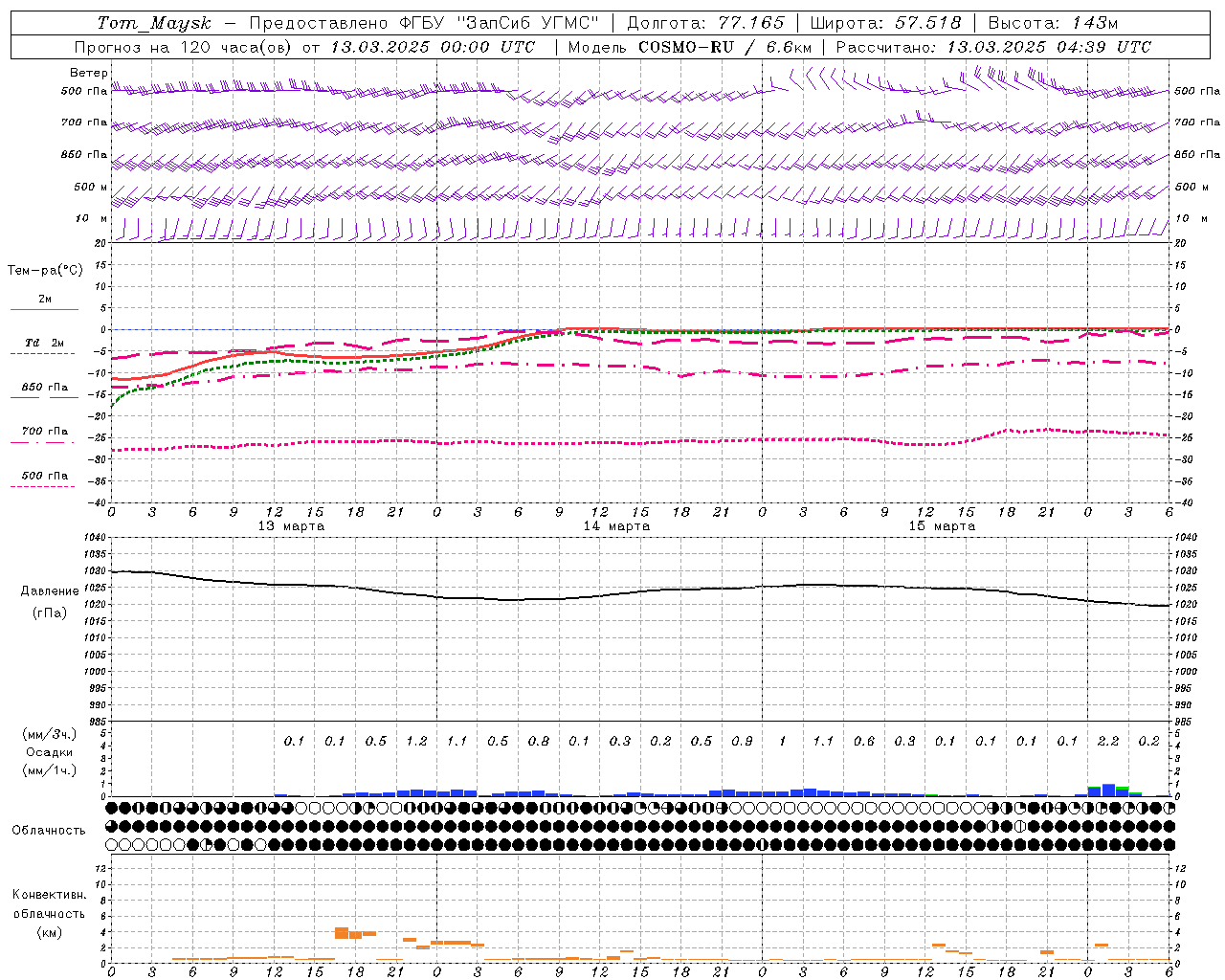Click the '(гПа)' pressure unit label
Viewport: 1225px width, 980px height.
pyautogui.click(x=50, y=612)
